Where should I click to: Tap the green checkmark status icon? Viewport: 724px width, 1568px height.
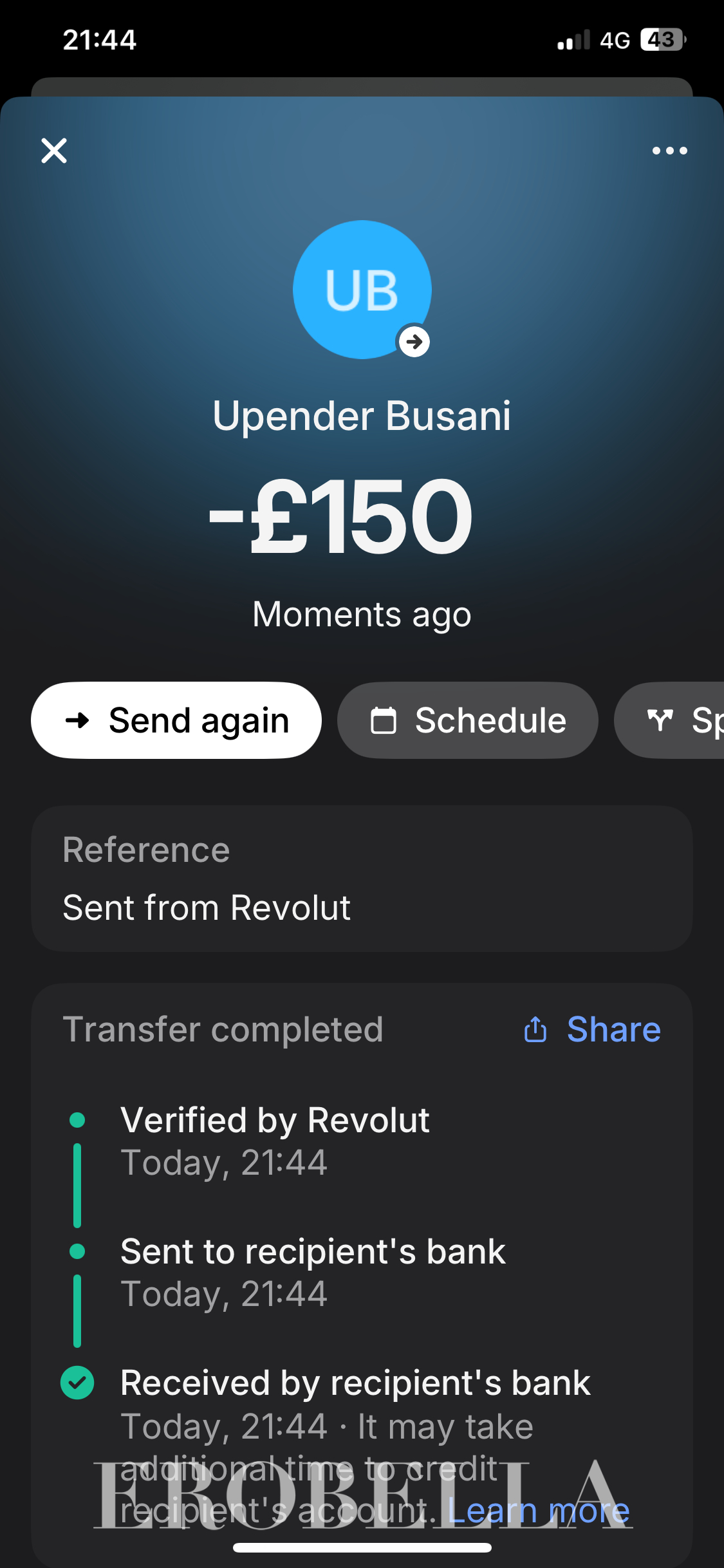tap(77, 1383)
